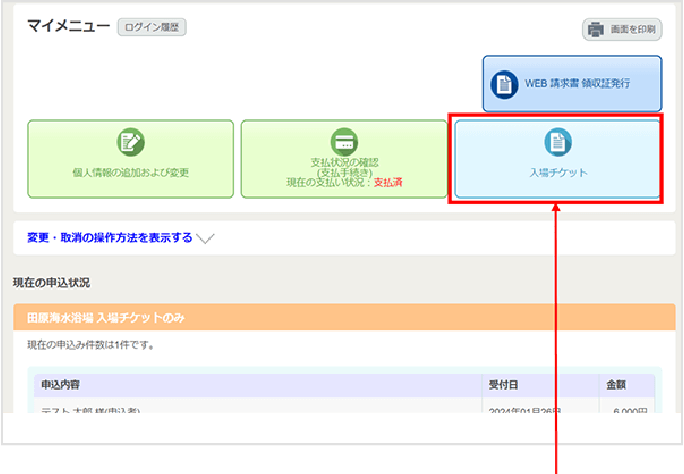Open 支払状況の確認 (支払手続き) text
The height and width of the screenshot is (474, 684).
[344, 166]
